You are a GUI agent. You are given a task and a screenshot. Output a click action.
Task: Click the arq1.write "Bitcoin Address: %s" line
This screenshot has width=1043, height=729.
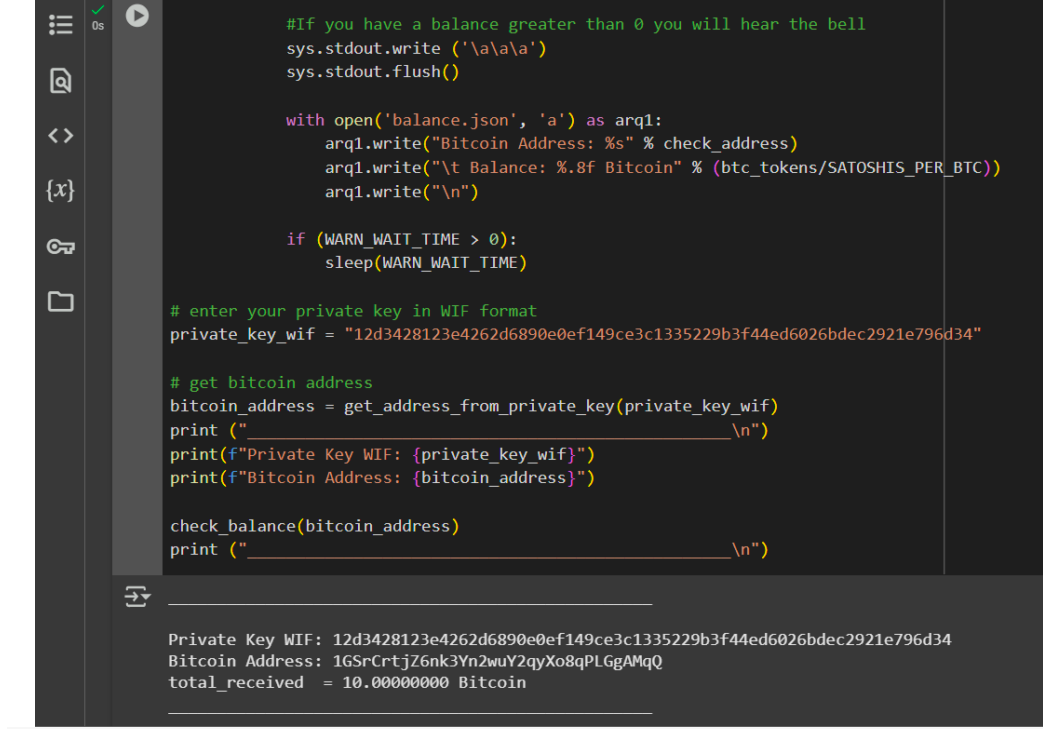pos(561,144)
